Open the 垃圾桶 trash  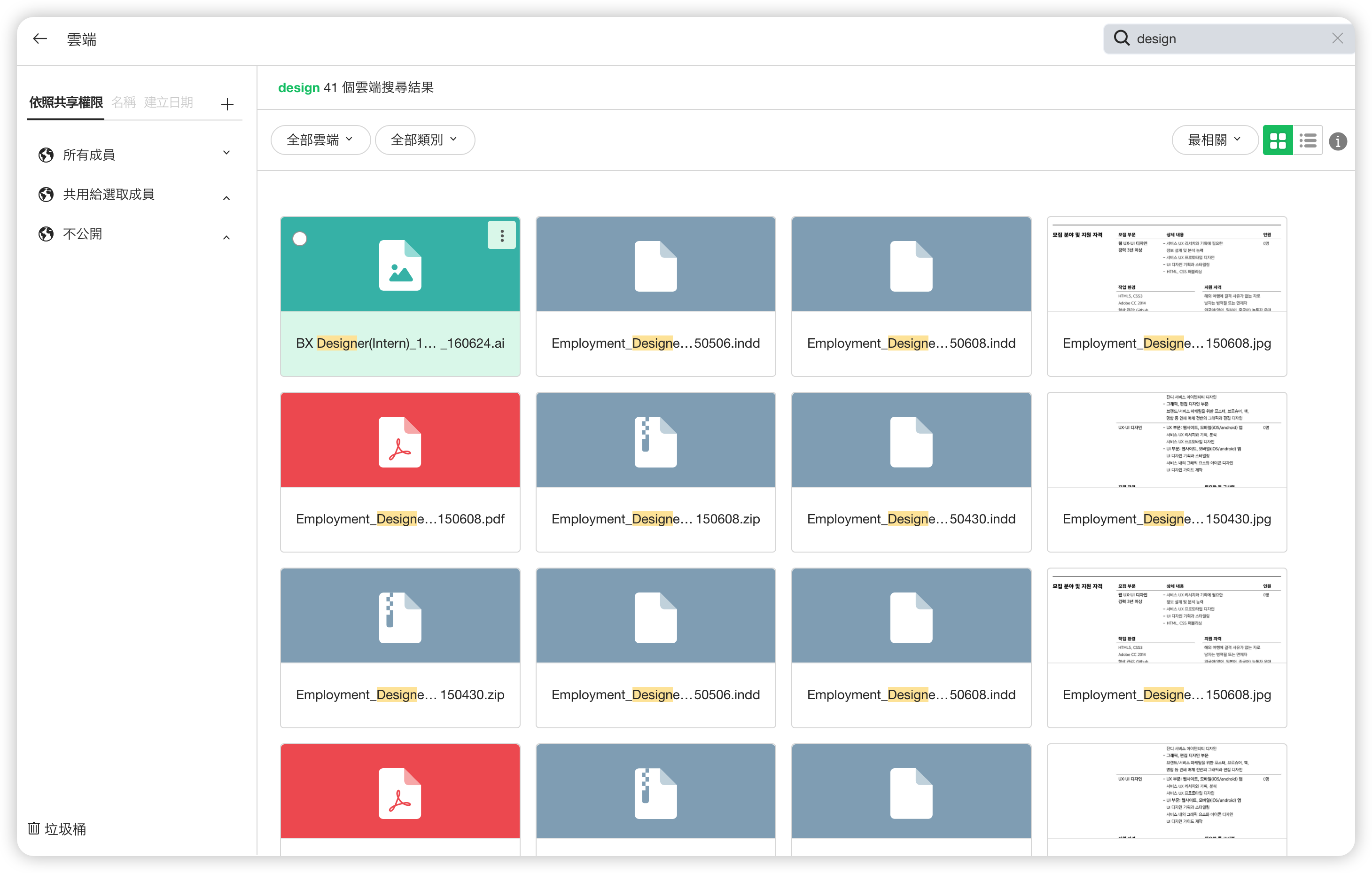(x=57, y=828)
